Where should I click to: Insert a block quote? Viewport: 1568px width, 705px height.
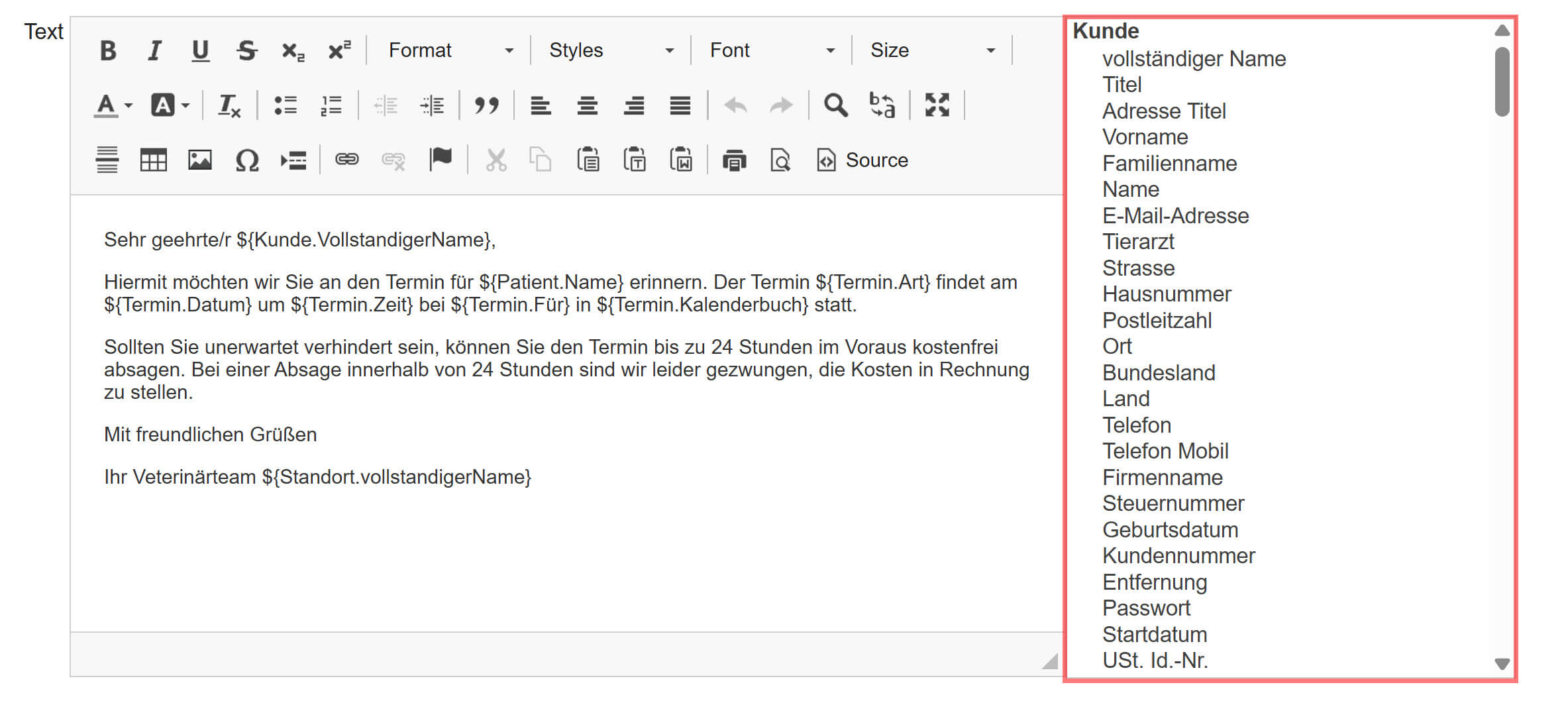[486, 105]
